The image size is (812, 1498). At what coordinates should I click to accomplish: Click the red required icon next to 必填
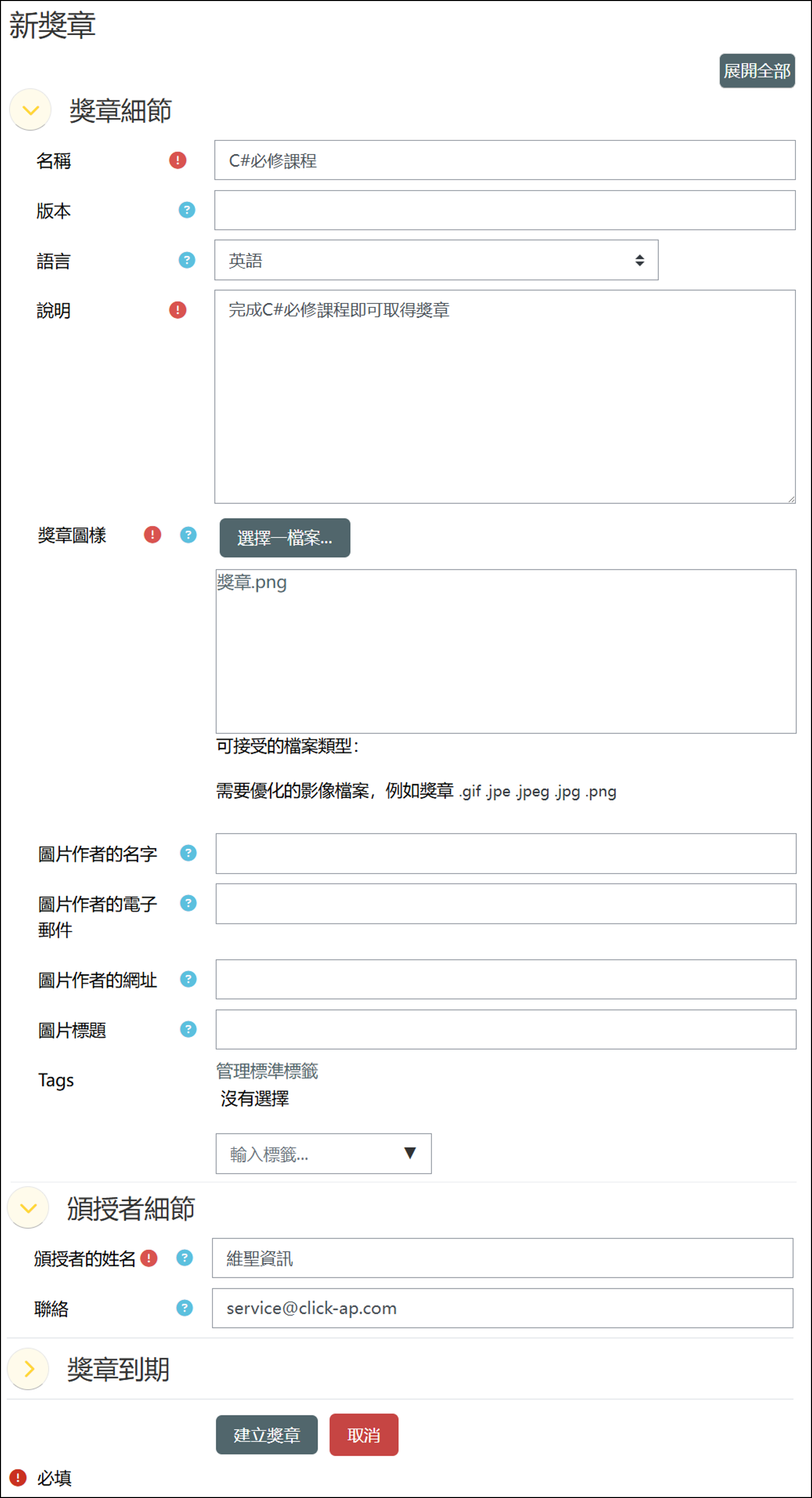click(x=18, y=1477)
